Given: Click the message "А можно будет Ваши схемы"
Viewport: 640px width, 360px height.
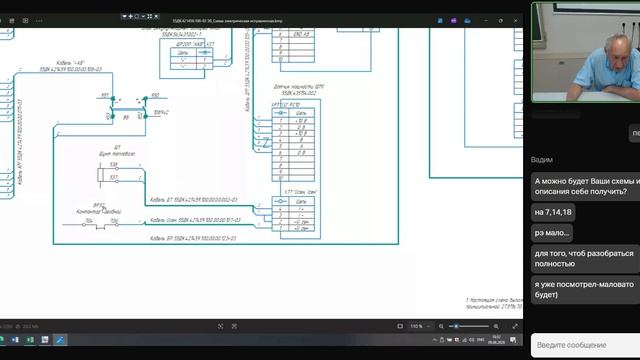Looking at the screenshot, I should click(585, 186).
